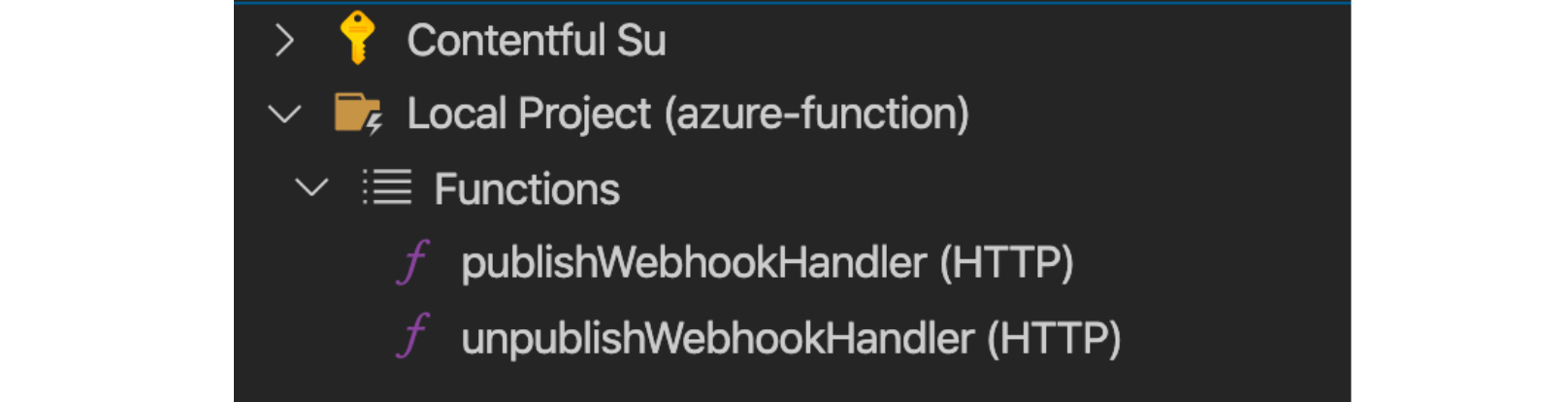
Task: Open unpublishWebhookHandler function entry
Action: (x=791, y=338)
